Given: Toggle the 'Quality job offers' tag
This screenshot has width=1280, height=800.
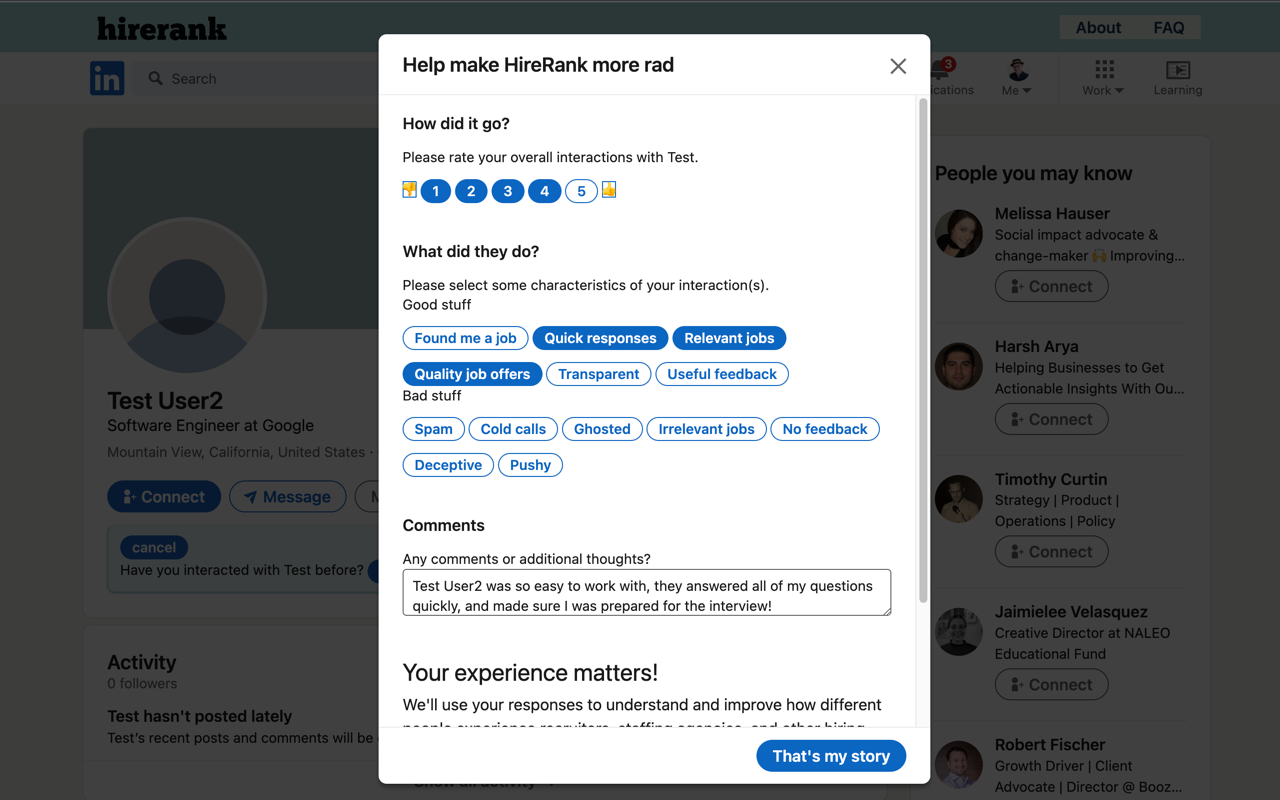Looking at the screenshot, I should [472, 374].
